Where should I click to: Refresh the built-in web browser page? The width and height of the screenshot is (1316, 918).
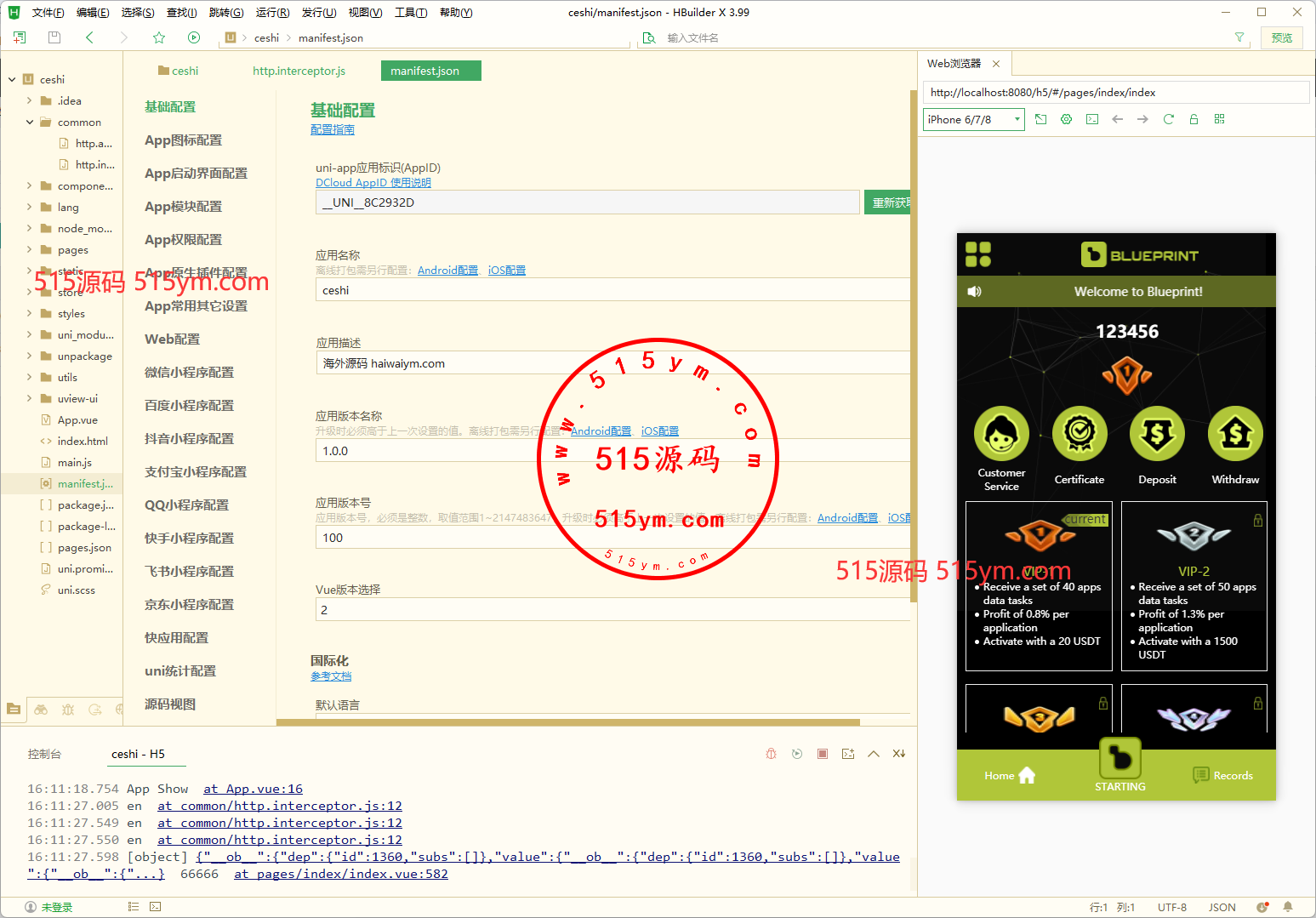tap(1168, 119)
